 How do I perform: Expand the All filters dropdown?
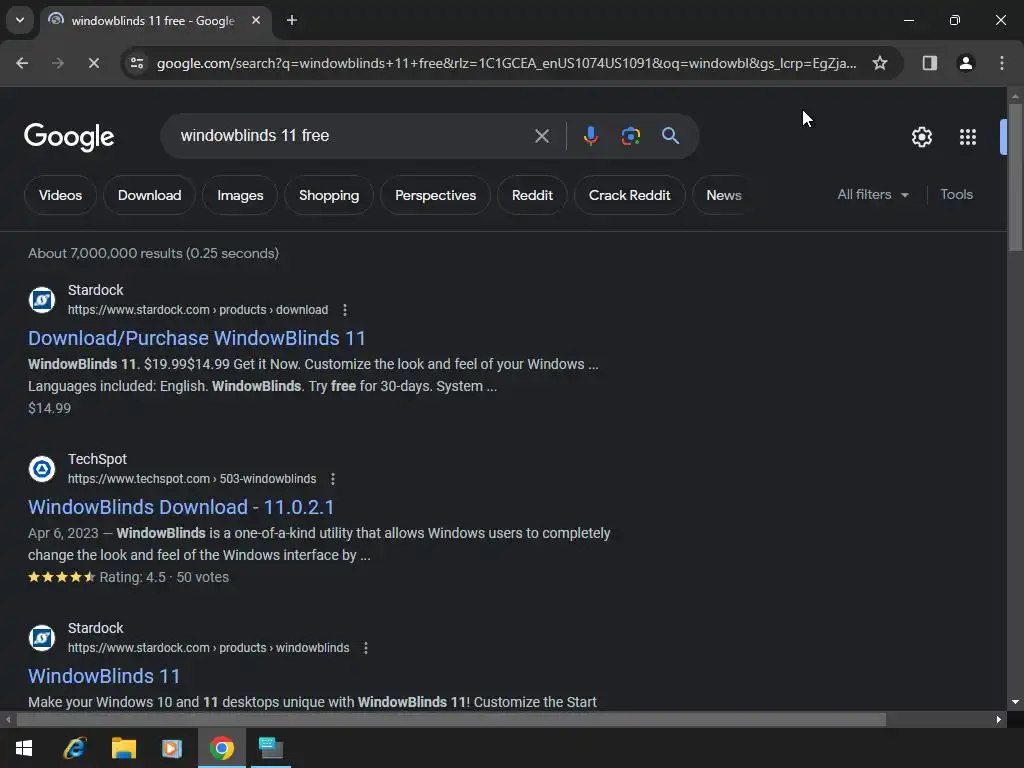coord(873,195)
